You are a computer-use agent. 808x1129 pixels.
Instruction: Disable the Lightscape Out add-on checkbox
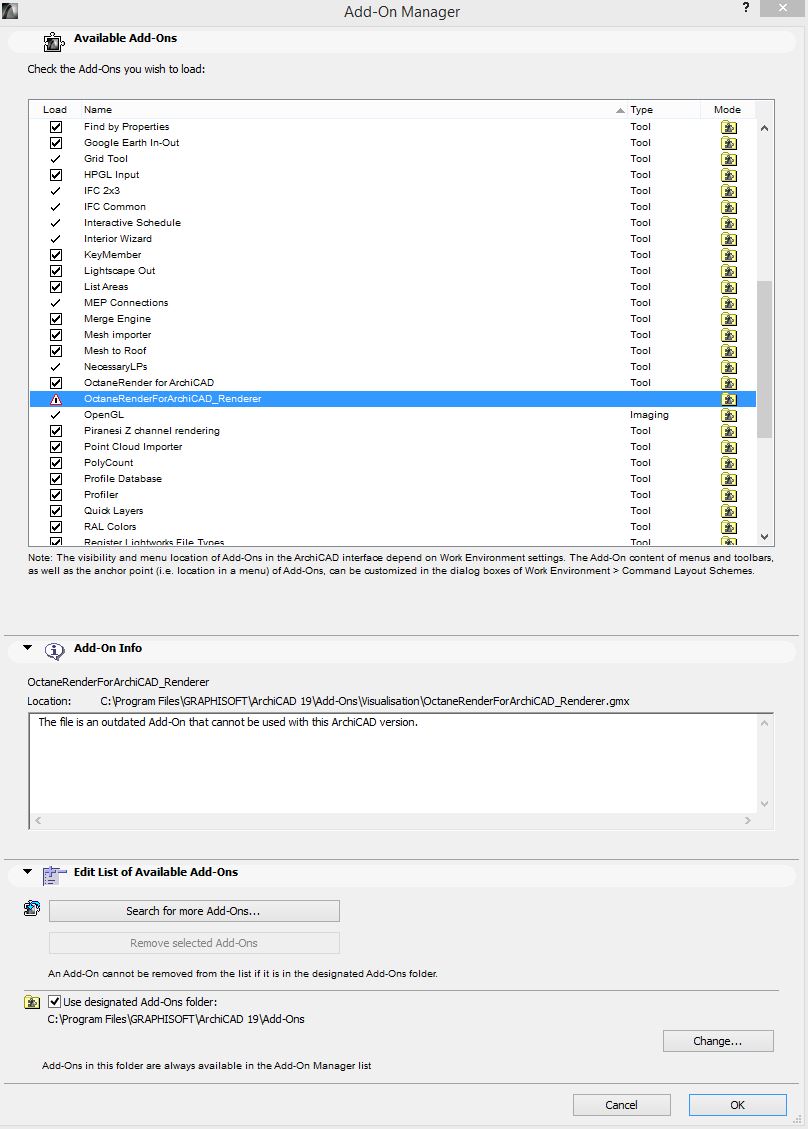click(x=55, y=271)
